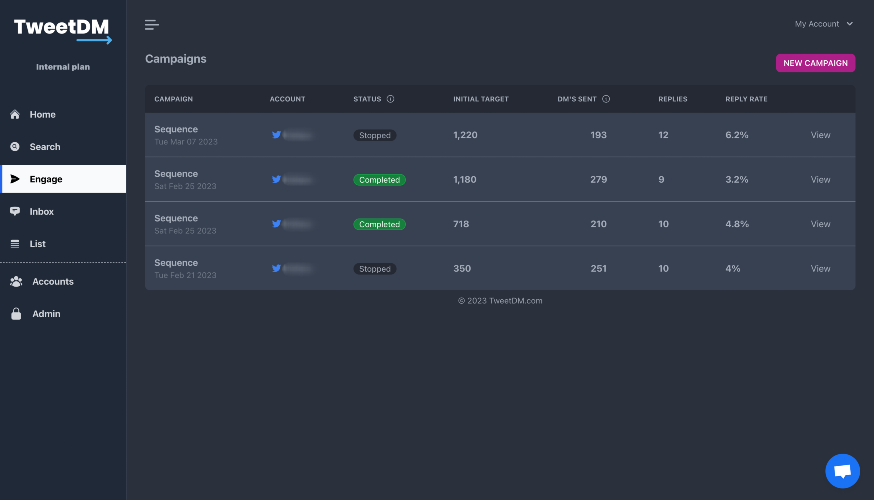Screen dimensions: 874x500
Task: Click the Status column info icon
Action: pos(391,99)
